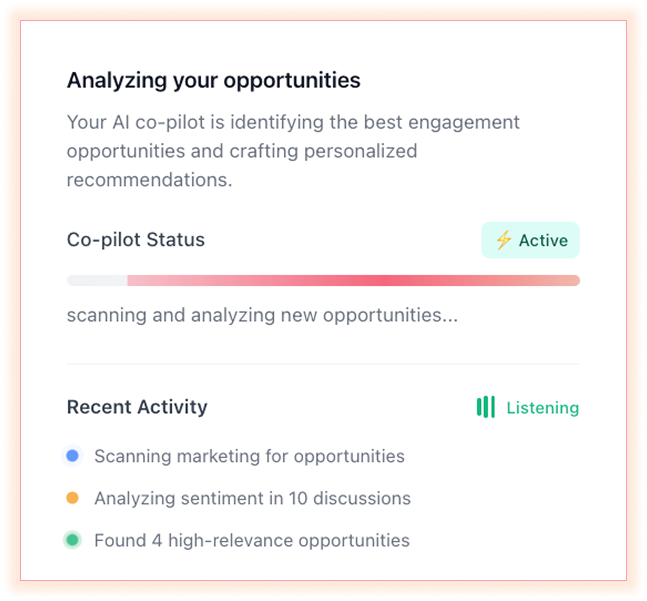The image size is (647, 601).
Task: Click the lightning bolt icon in the Active badge
Action: click(503, 240)
